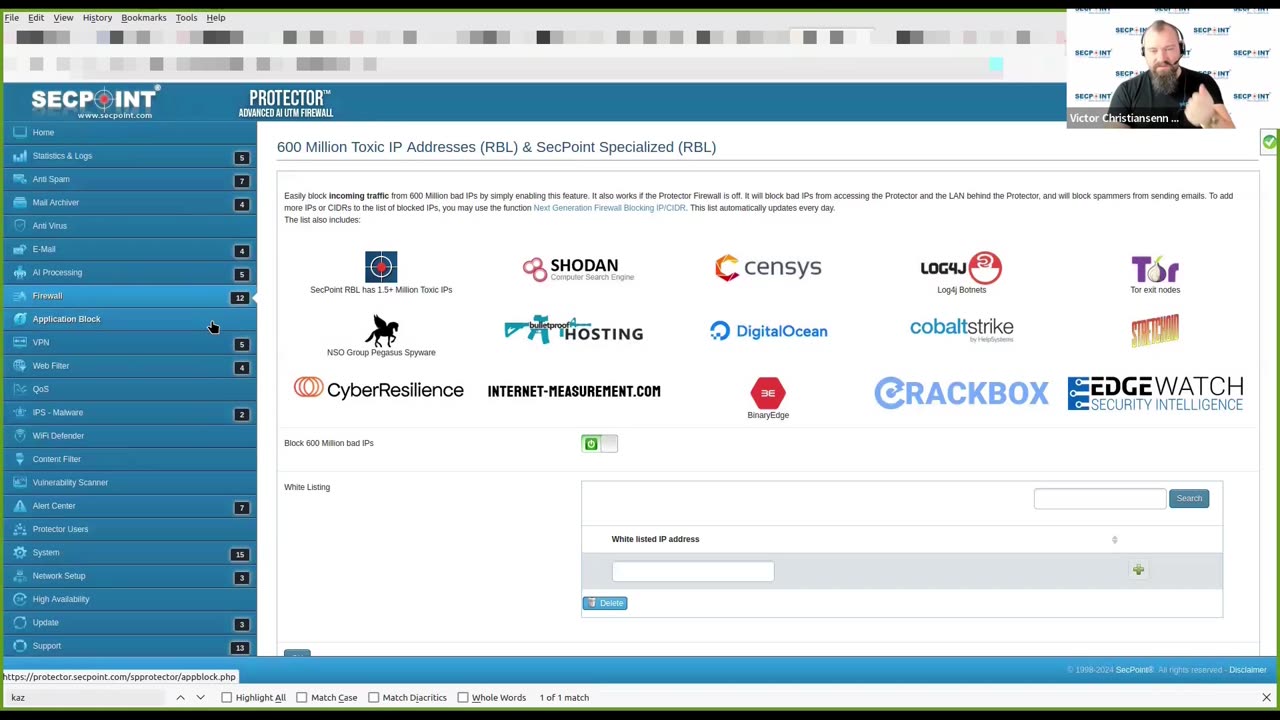Screen dimensions: 1280x720
Task: Open the Disclaimer link
Action: pos(1247,670)
